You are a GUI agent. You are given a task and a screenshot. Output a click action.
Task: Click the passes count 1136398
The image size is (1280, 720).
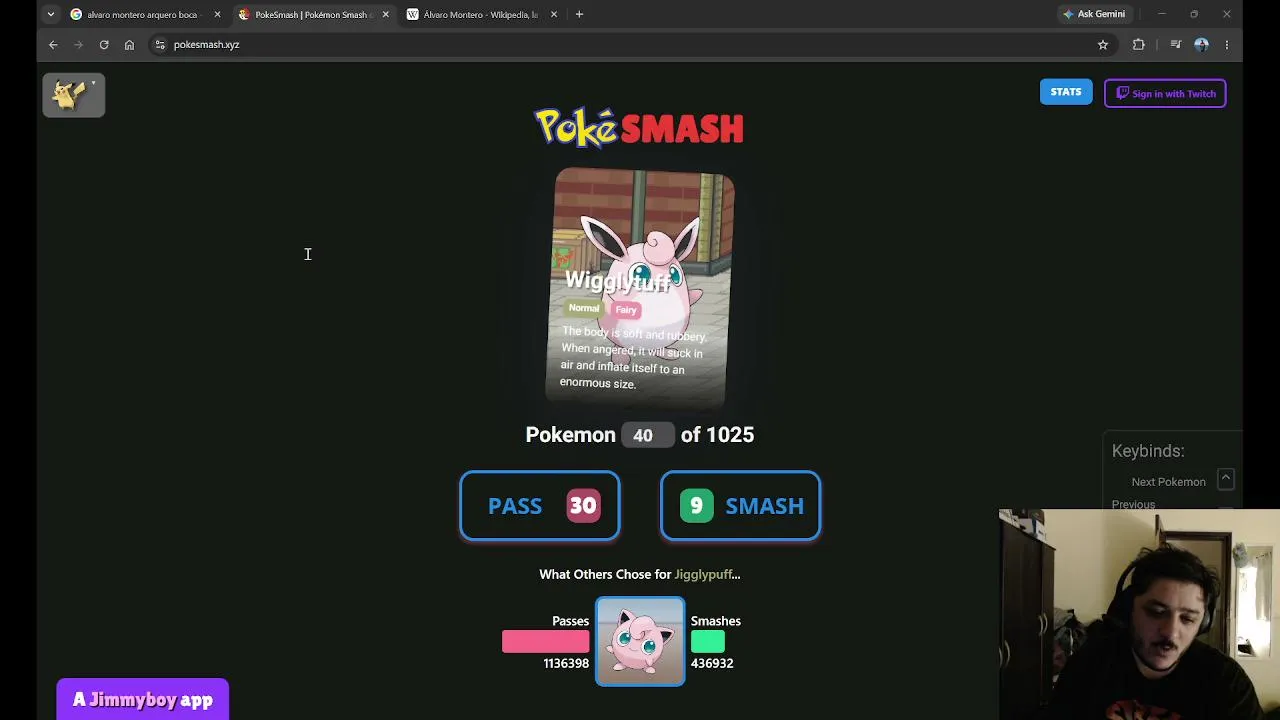(x=566, y=663)
